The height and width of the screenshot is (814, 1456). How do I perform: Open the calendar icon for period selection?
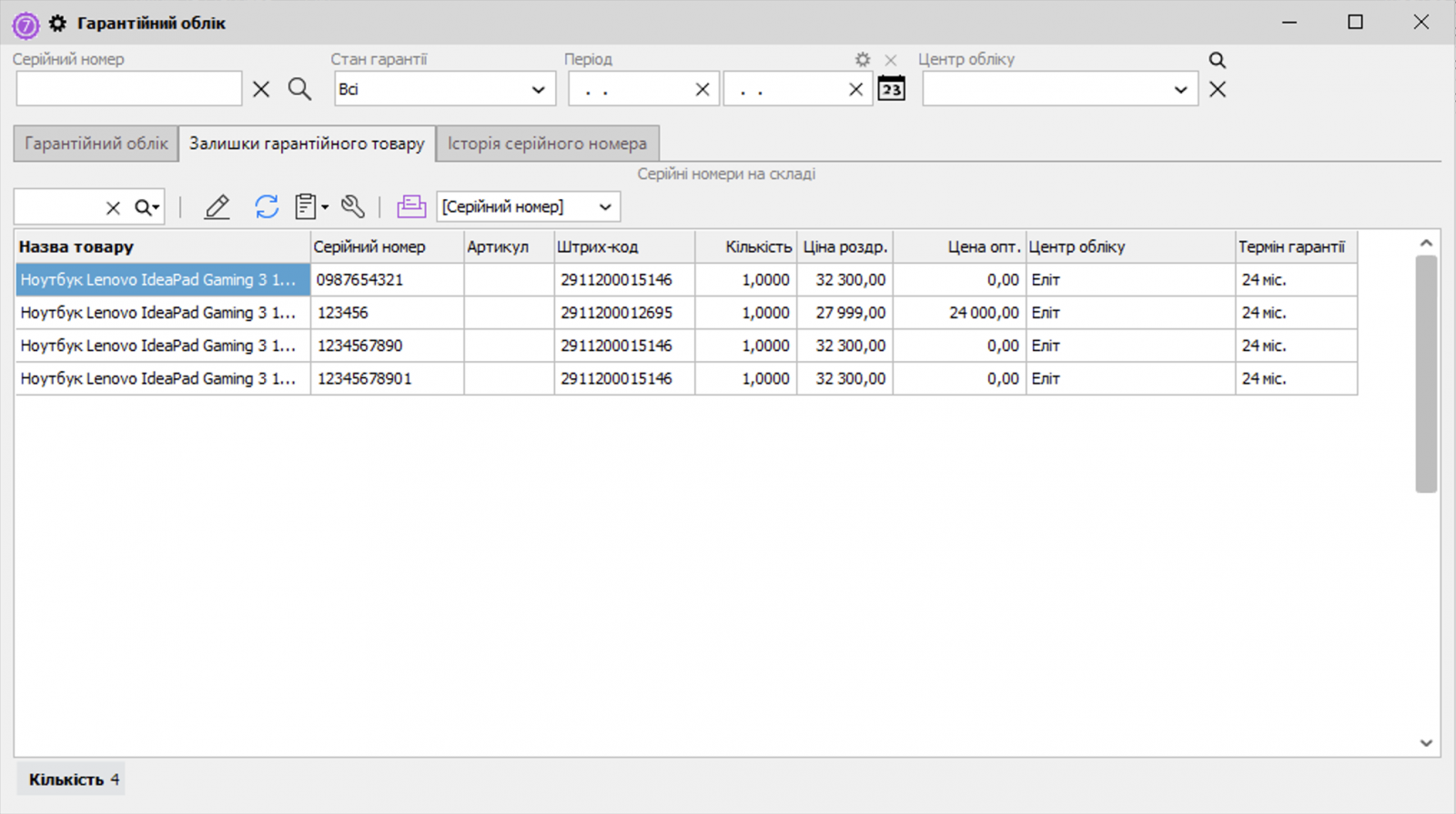click(x=891, y=89)
